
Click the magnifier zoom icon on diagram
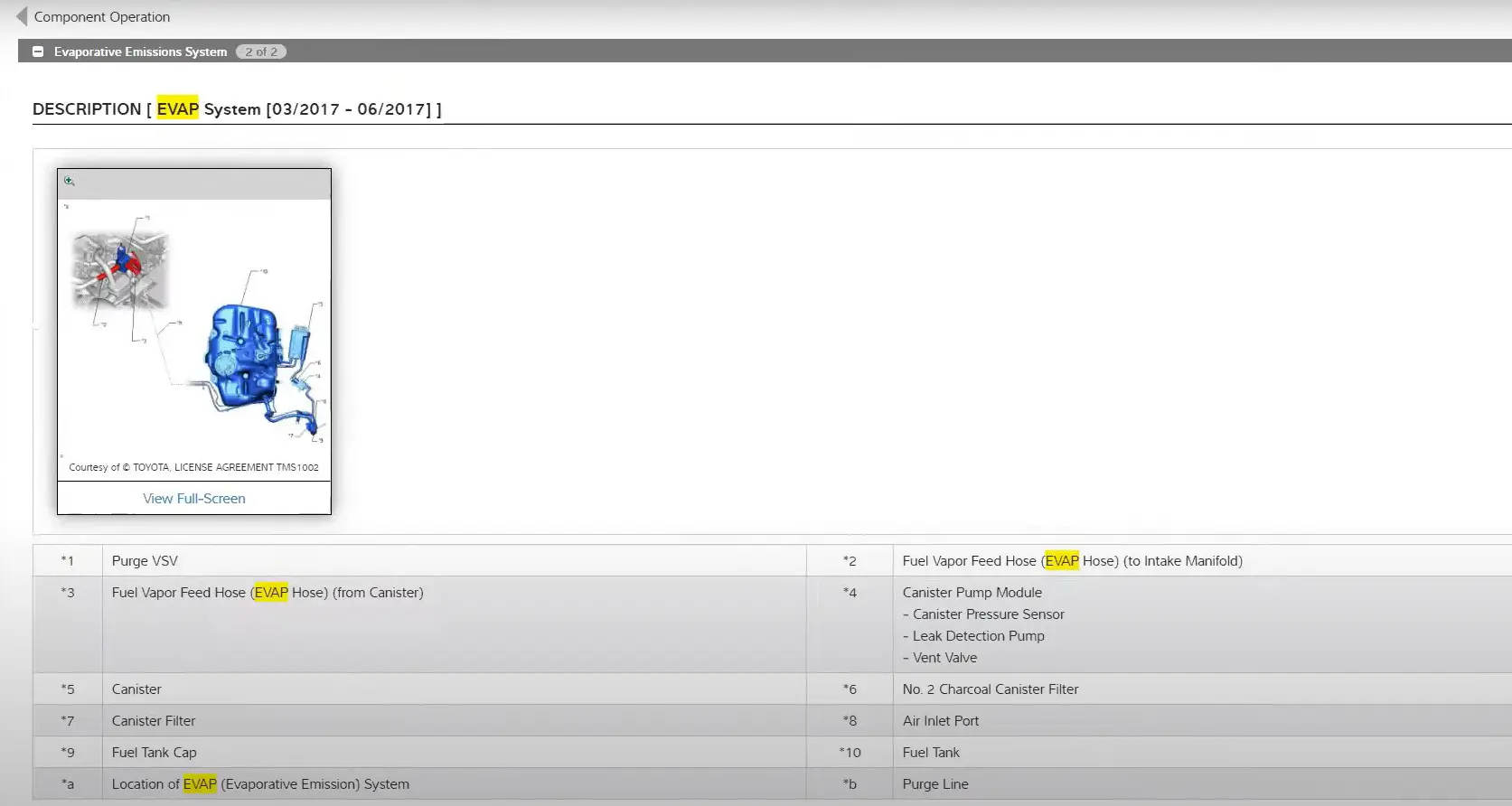click(x=70, y=181)
